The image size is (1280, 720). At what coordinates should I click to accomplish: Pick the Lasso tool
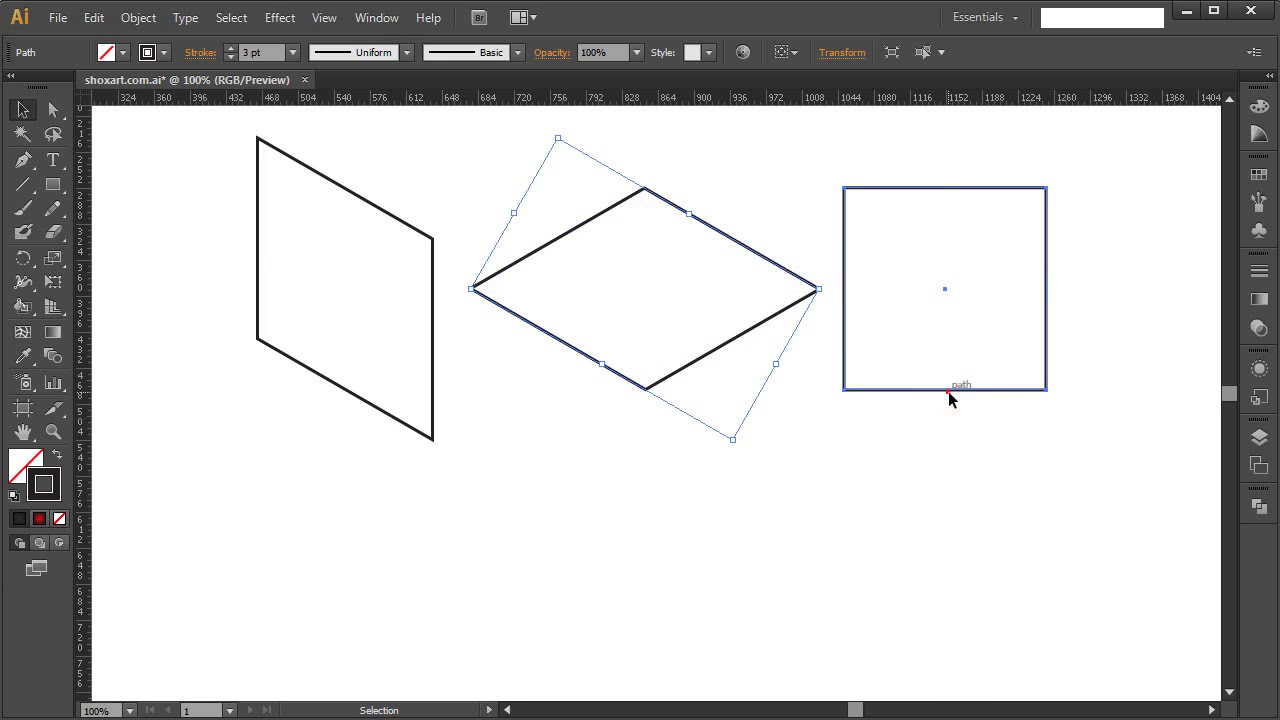(x=53, y=135)
